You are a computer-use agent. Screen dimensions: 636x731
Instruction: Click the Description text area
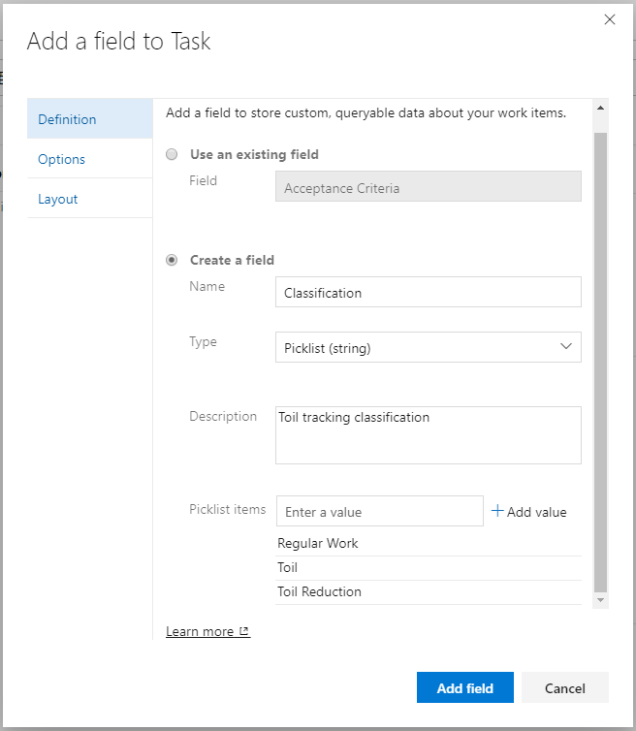[x=428, y=435]
